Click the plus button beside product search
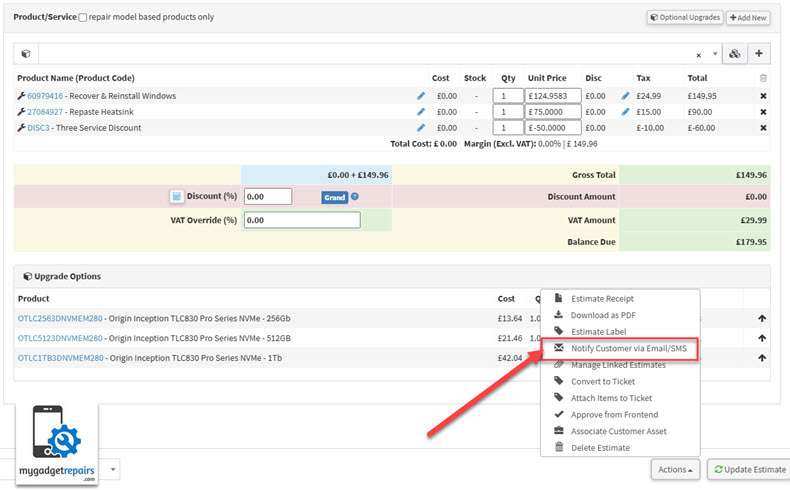 759,53
